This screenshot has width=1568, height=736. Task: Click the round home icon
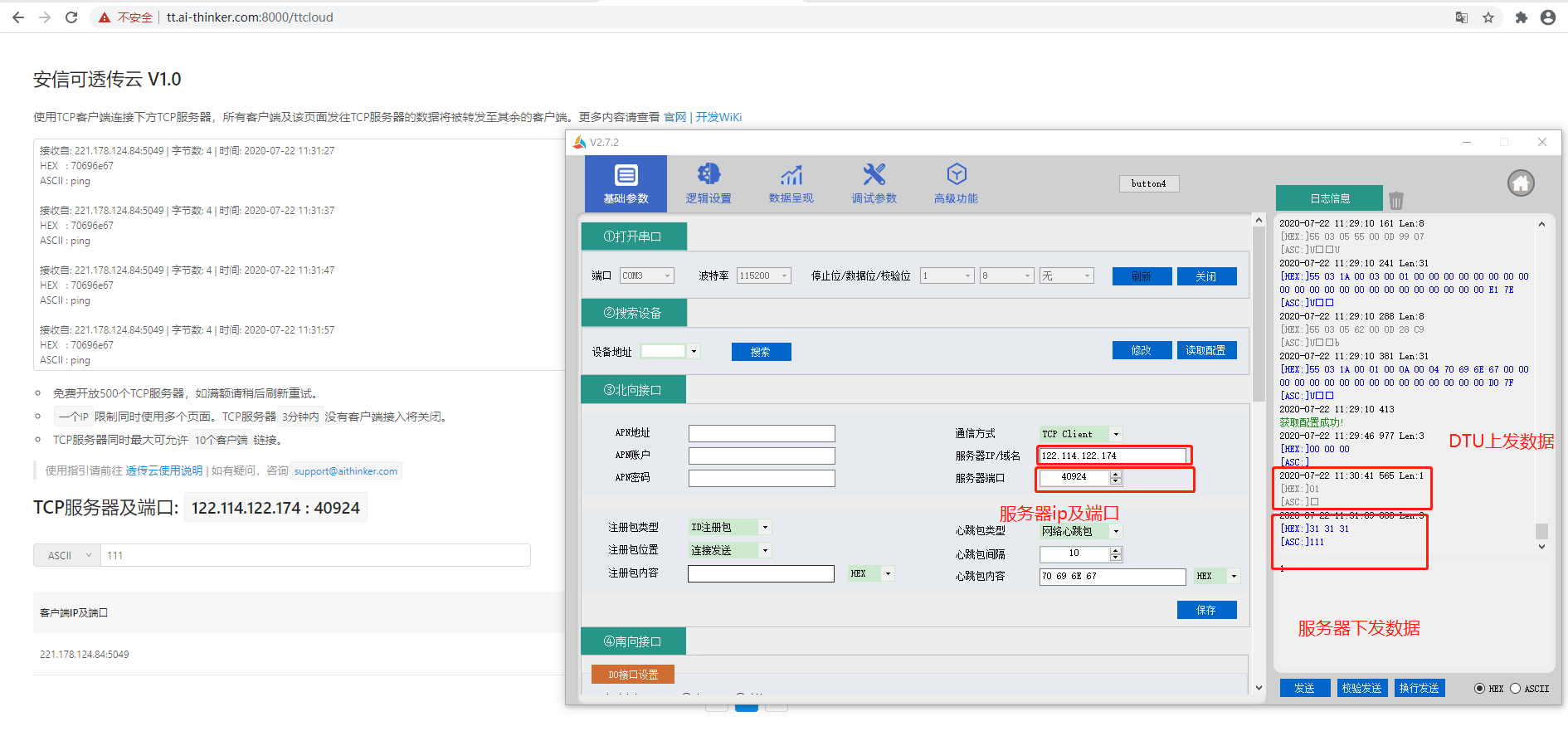[1521, 183]
